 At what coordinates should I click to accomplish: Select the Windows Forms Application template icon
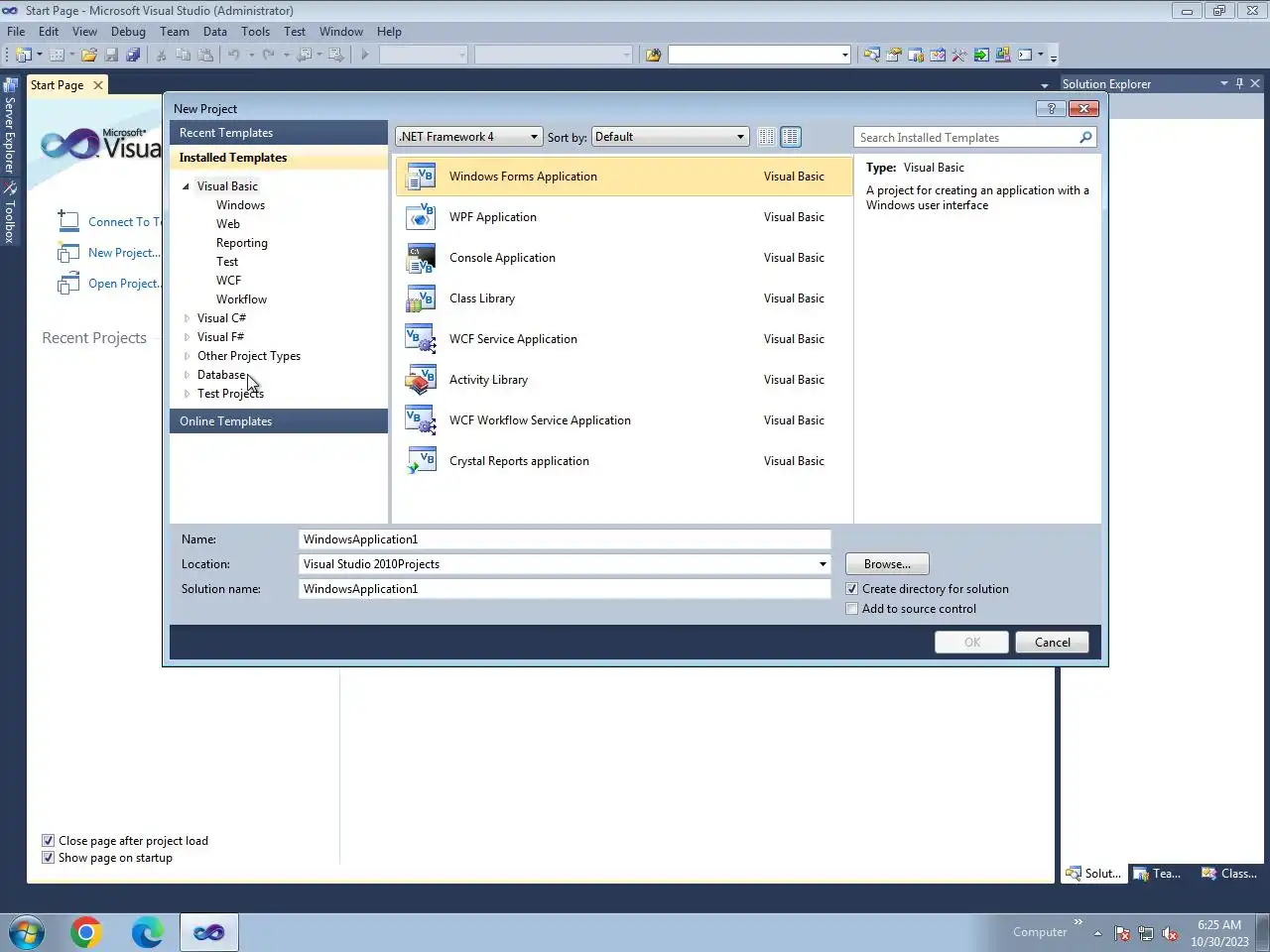point(421,177)
